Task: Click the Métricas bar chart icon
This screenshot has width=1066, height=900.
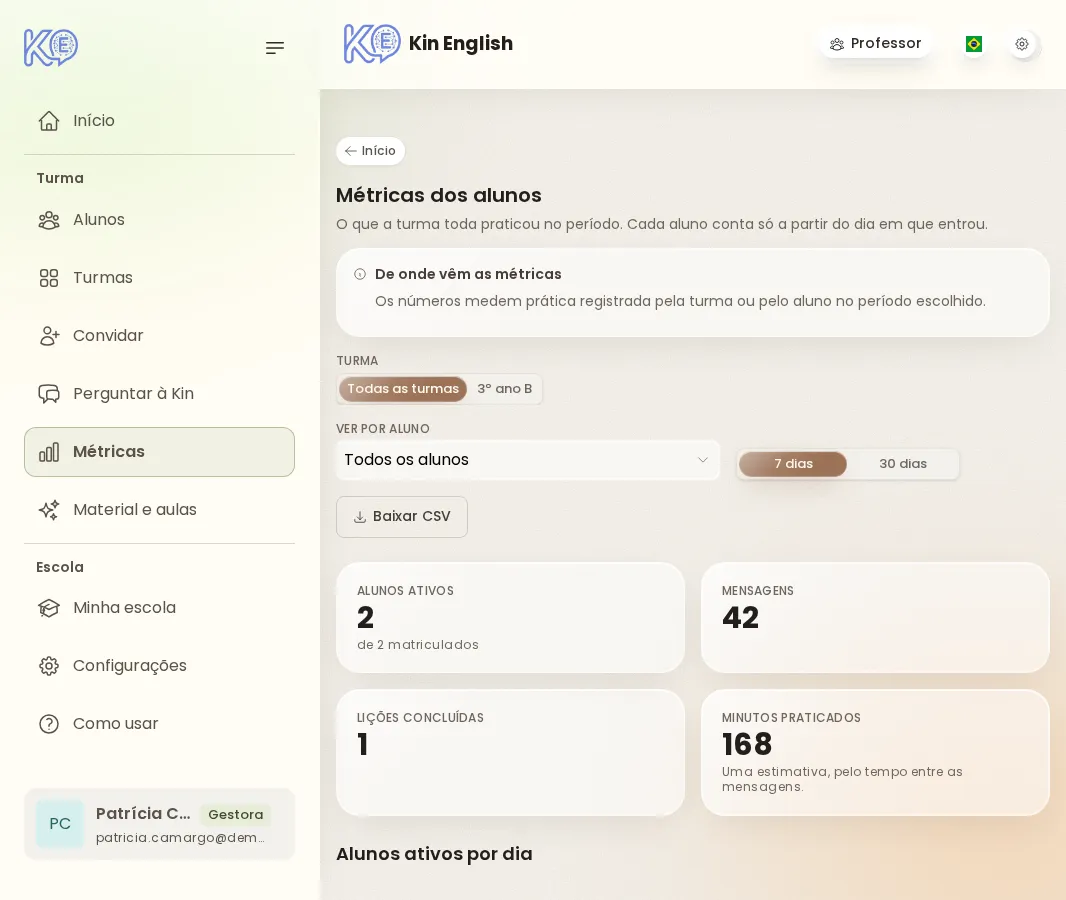Action: (x=49, y=452)
